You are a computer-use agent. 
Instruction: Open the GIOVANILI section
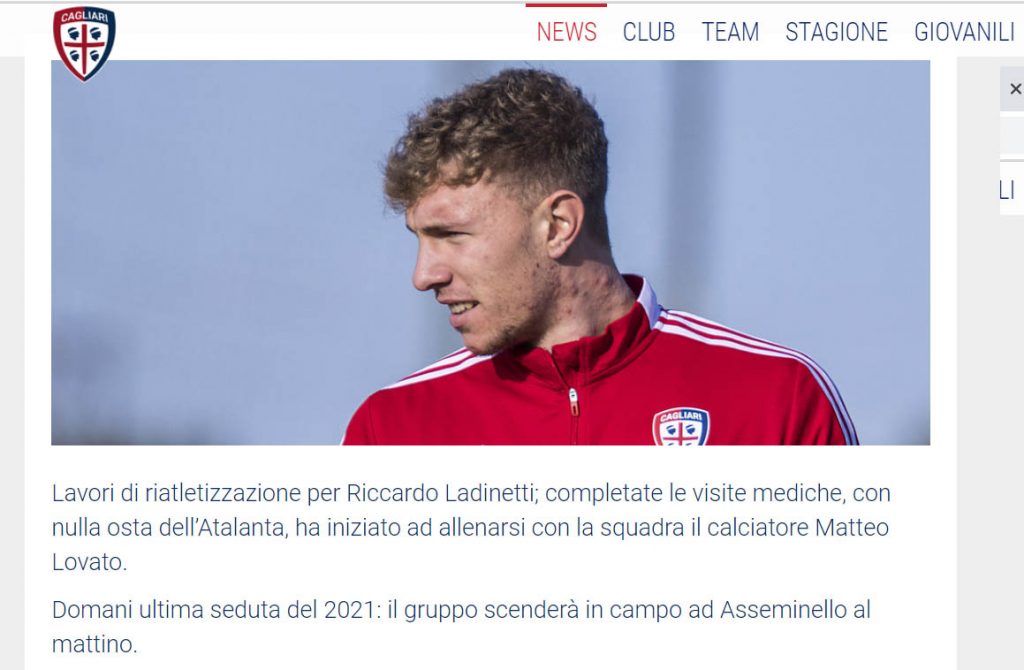coord(965,32)
